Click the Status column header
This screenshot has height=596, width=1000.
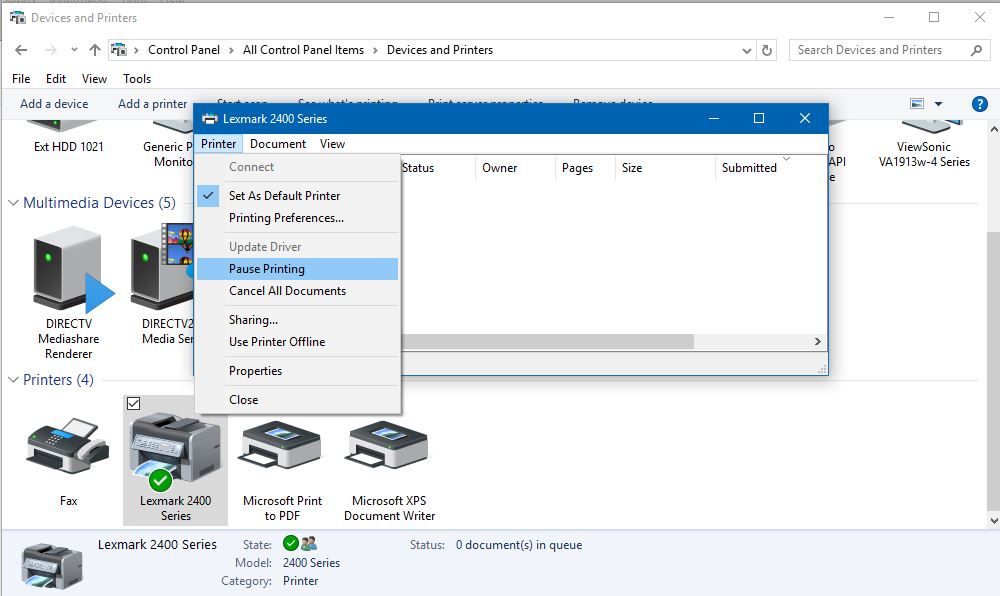(438, 168)
